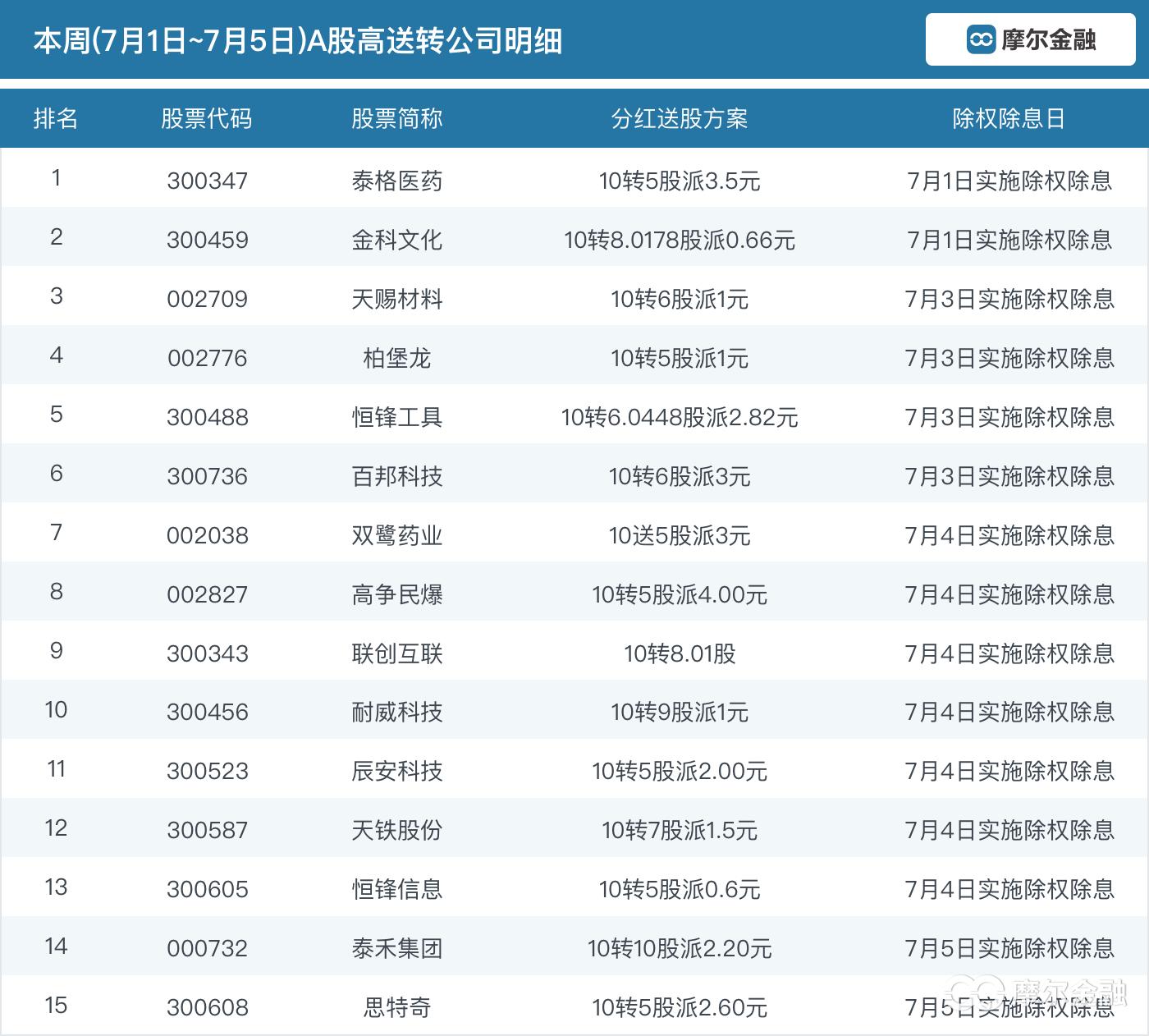Click stock name 联创互联
The image size is (1149, 1036).
pyautogui.click(x=397, y=653)
